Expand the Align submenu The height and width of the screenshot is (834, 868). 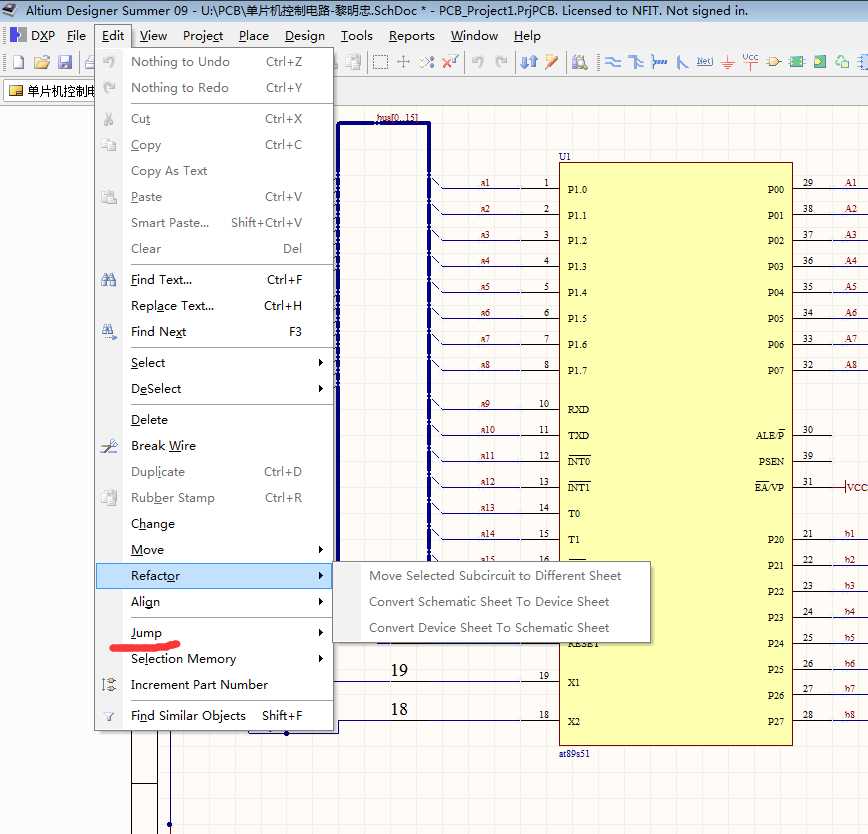tap(215, 602)
